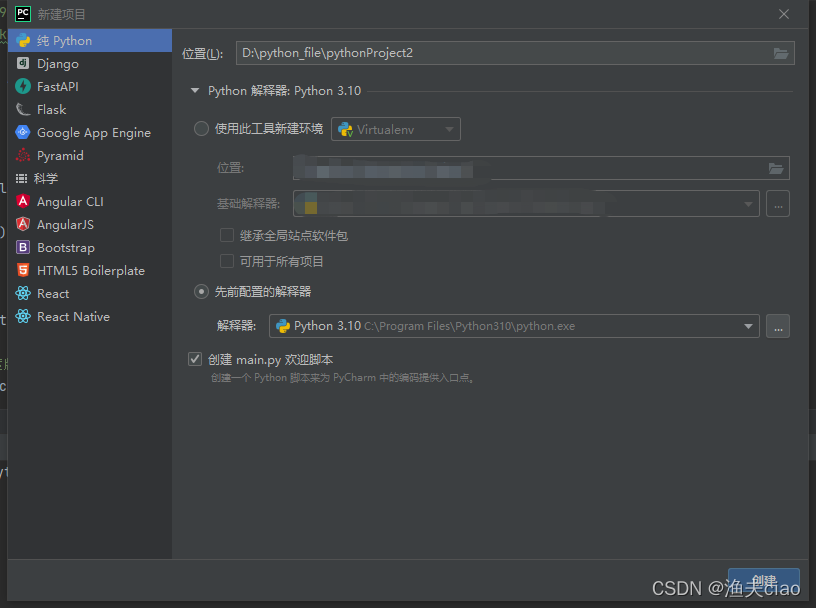Click ellipsis button next to 基础解释器
The width and height of the screenshot is (816, 608).
778,204
